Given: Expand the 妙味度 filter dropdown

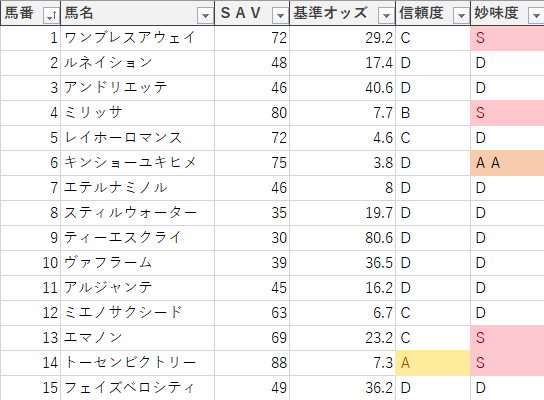Looking at the screenshot, I should [x=536, y=15].
